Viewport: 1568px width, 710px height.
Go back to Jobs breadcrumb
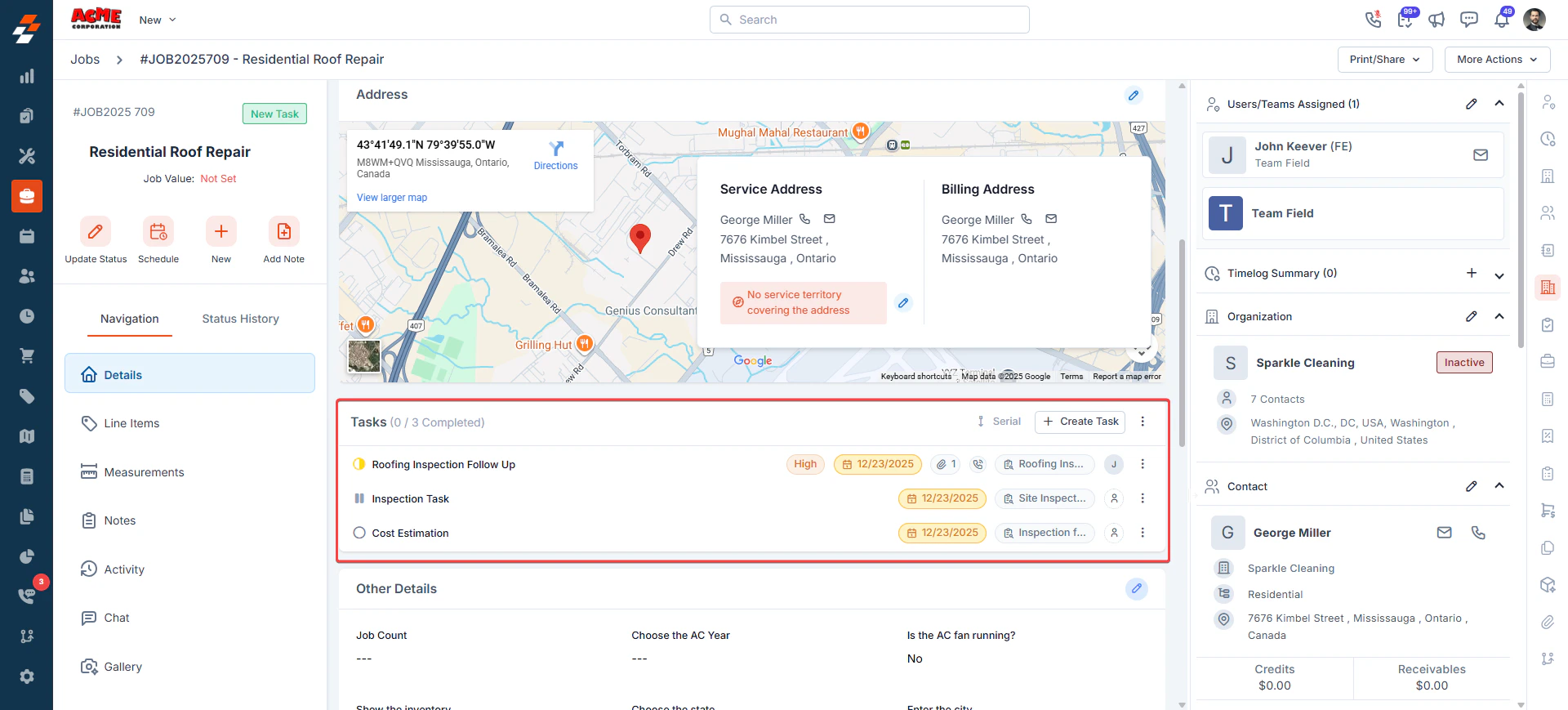point(85,60)
